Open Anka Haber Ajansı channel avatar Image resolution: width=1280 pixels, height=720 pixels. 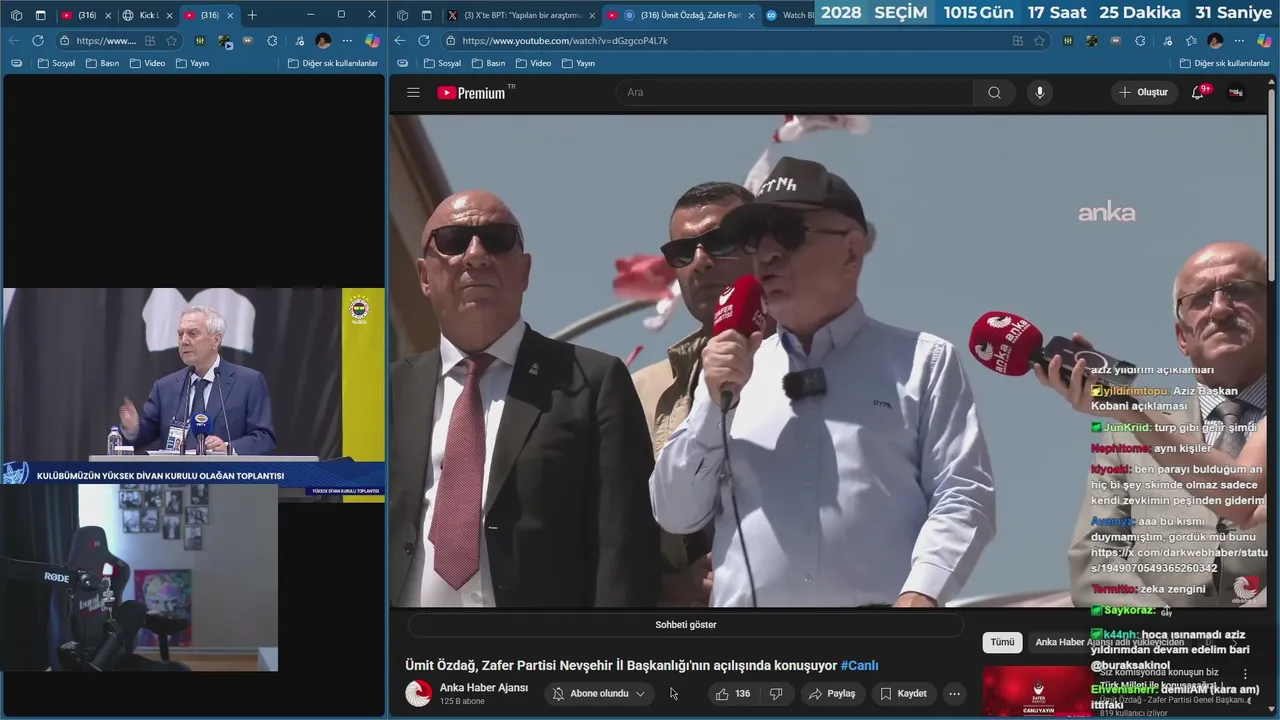click(x=418, y=693)
